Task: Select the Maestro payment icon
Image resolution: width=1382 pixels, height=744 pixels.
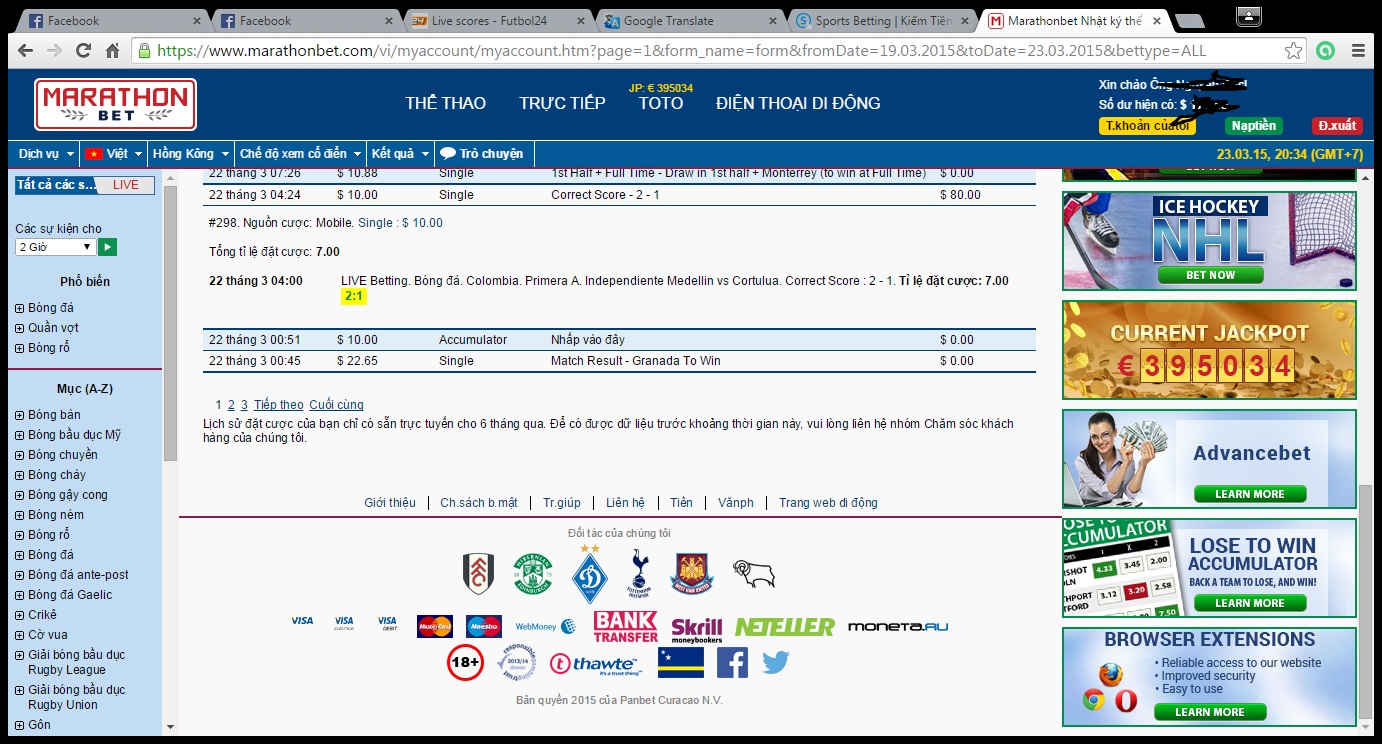Action: coord(484,627)
